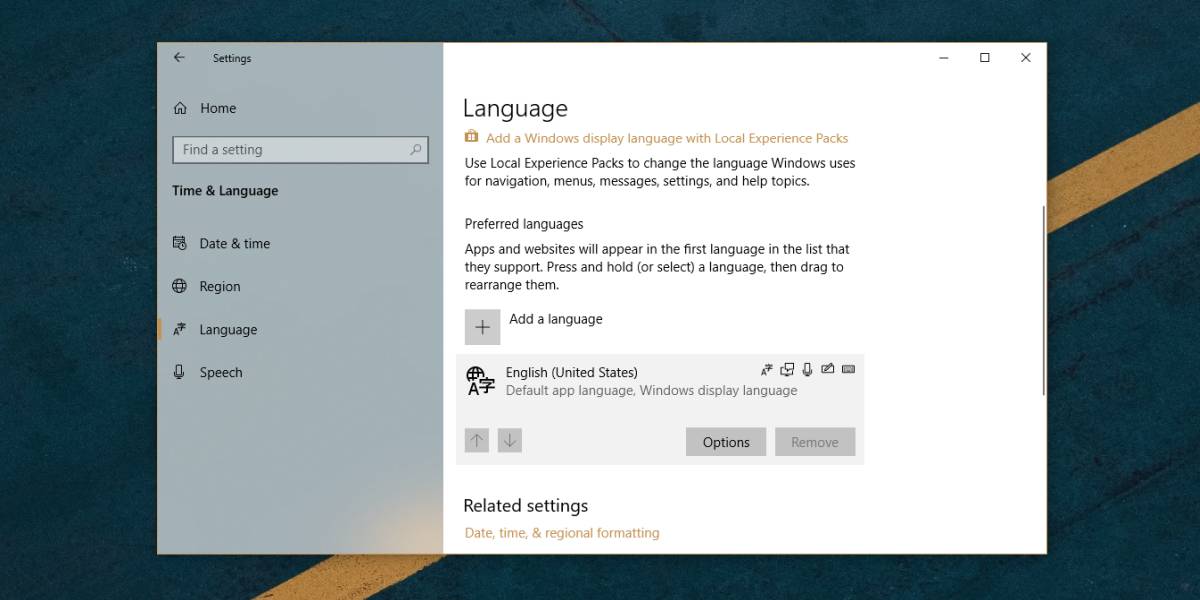The image size is (1200, 600).
Task: Maximize the Settings window
Action: (x=985, y=58)
